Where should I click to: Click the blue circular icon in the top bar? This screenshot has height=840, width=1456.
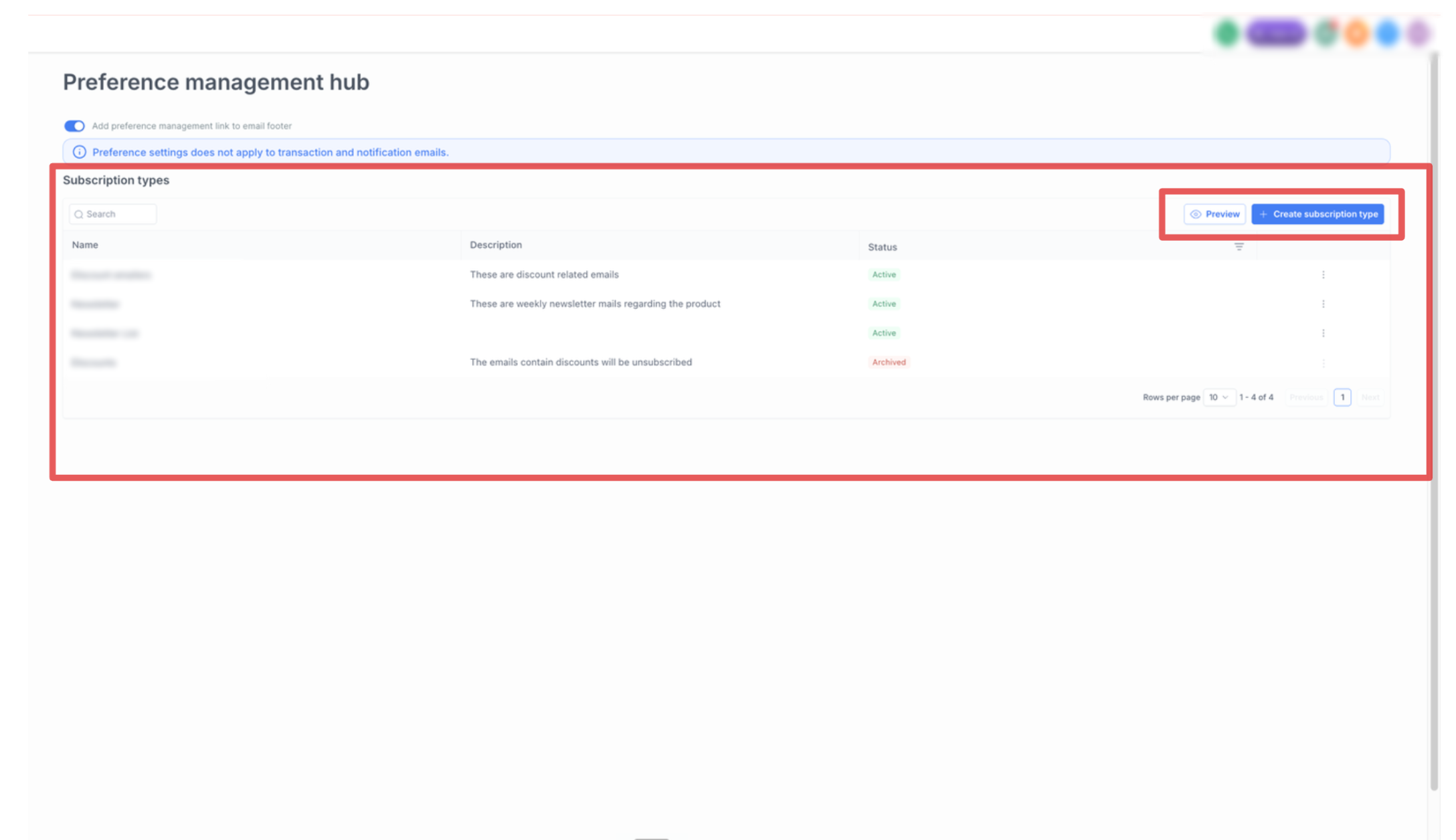[x=1388, y=33]
